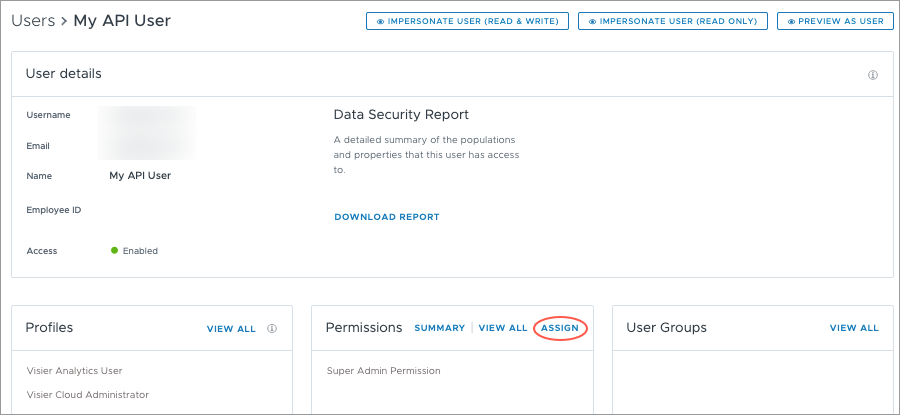
Task: View all permissions
Action: pos(502,328)
